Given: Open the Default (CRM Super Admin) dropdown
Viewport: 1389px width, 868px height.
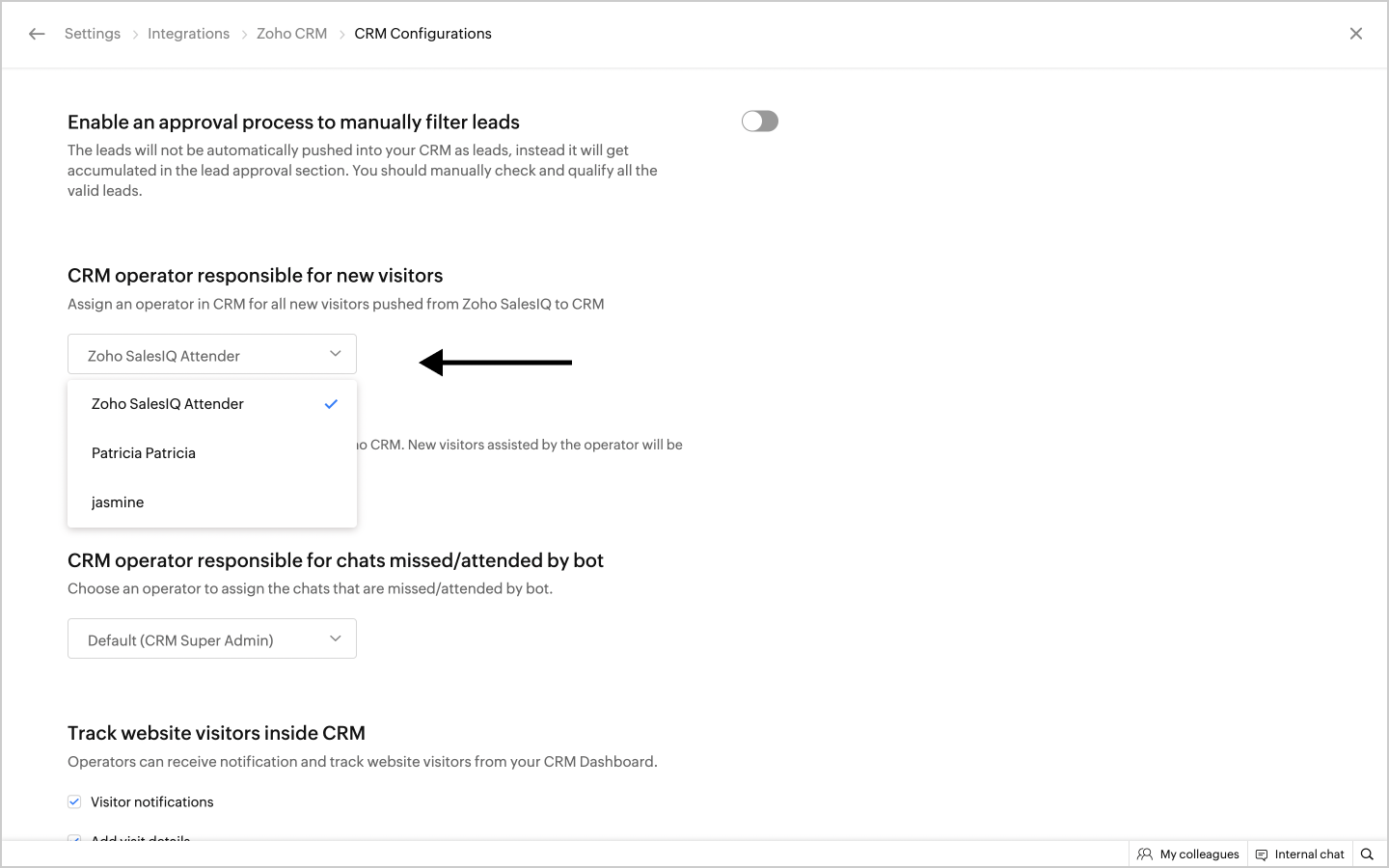Looking at the screenshot, I should [212, 638].
